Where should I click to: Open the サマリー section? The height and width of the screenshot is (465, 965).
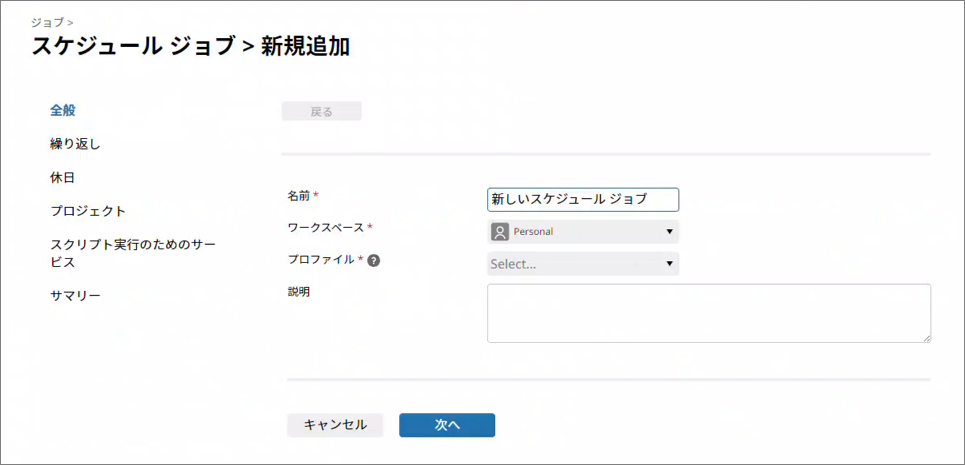click(75, 296)
